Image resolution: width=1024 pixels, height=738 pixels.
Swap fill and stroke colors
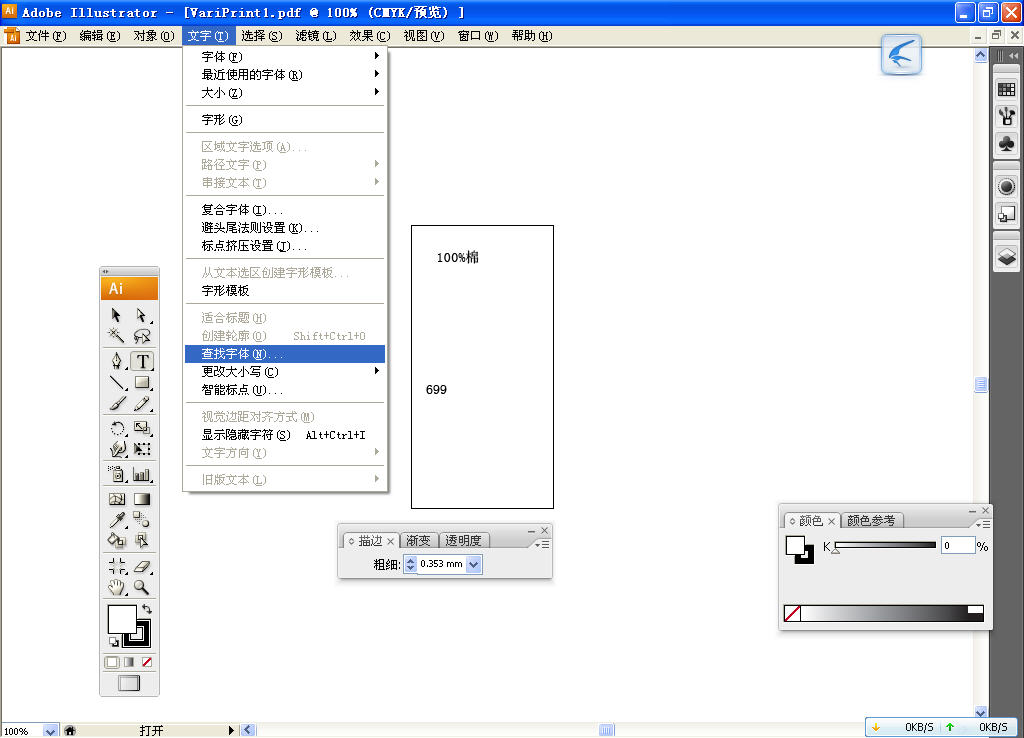(x=147, y=609)
